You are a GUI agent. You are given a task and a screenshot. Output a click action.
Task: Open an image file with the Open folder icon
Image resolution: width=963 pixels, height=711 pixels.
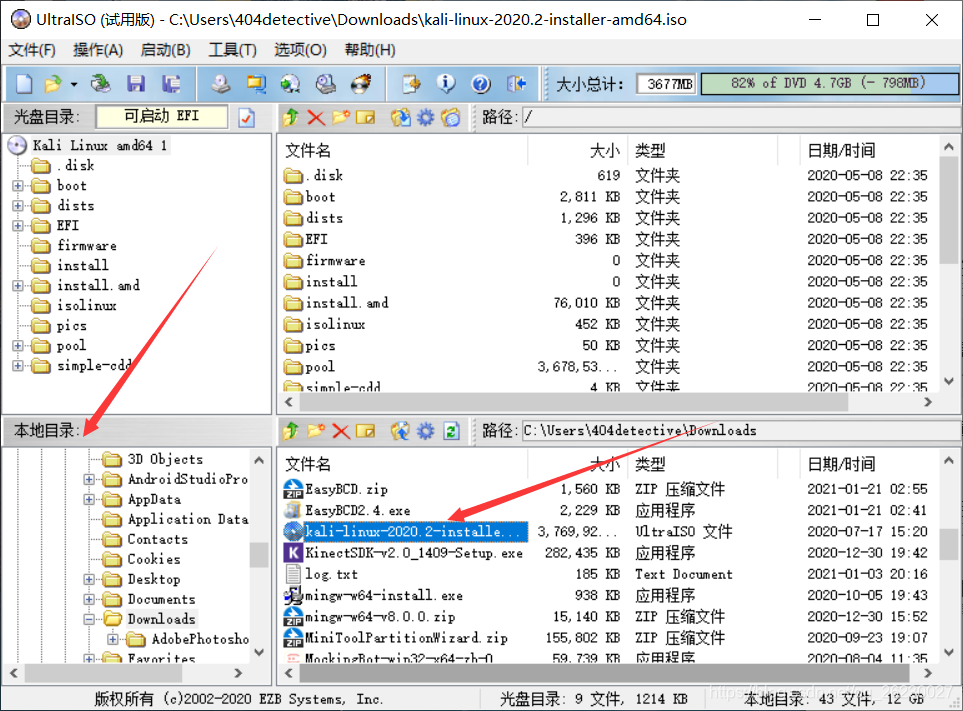point(53,84)
